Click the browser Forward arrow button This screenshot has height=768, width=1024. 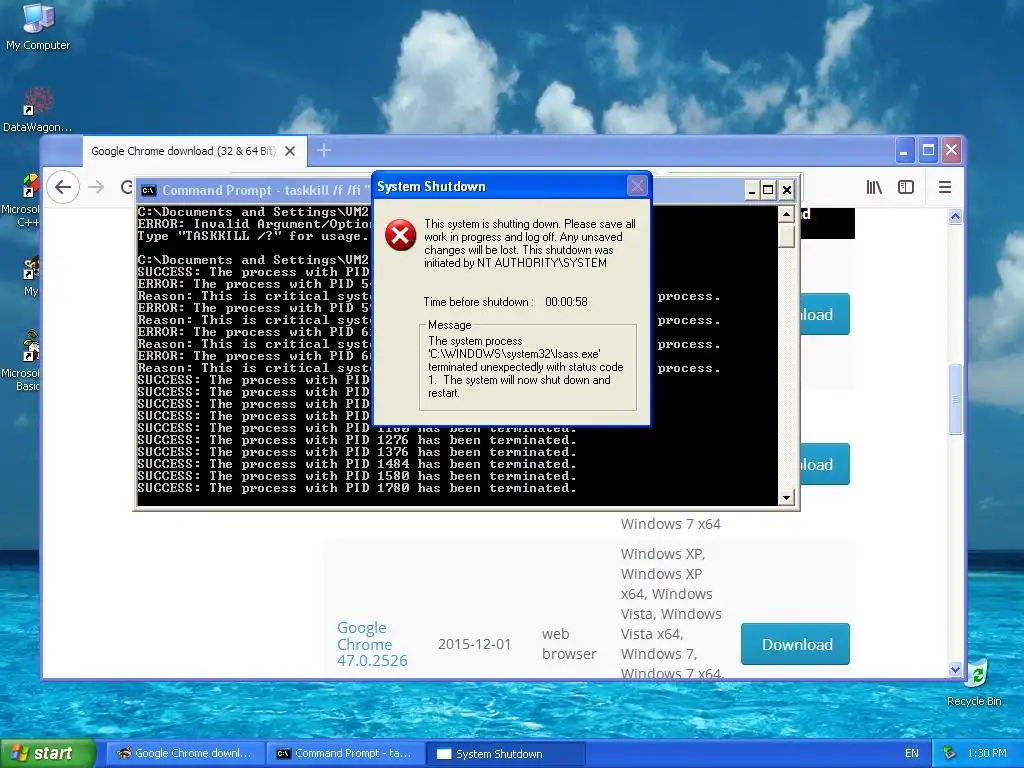tap(96, 187)
